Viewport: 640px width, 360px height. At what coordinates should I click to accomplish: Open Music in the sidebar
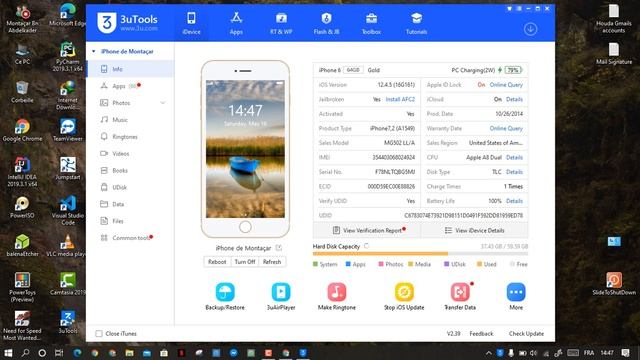(x=120, y=120)
